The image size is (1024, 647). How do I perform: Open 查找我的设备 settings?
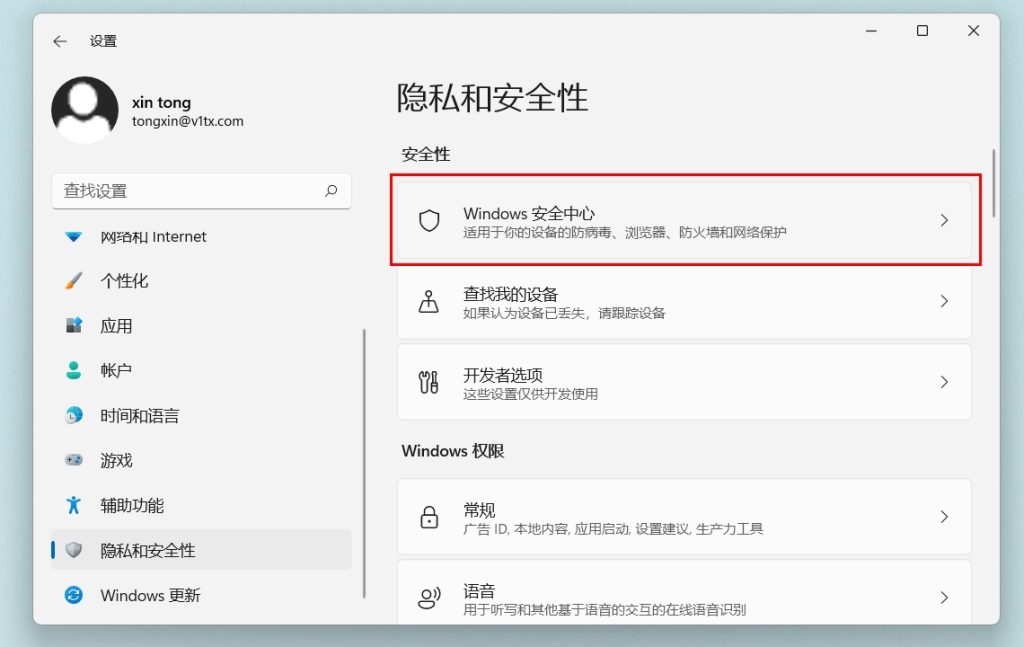click(x=684, y=302)
